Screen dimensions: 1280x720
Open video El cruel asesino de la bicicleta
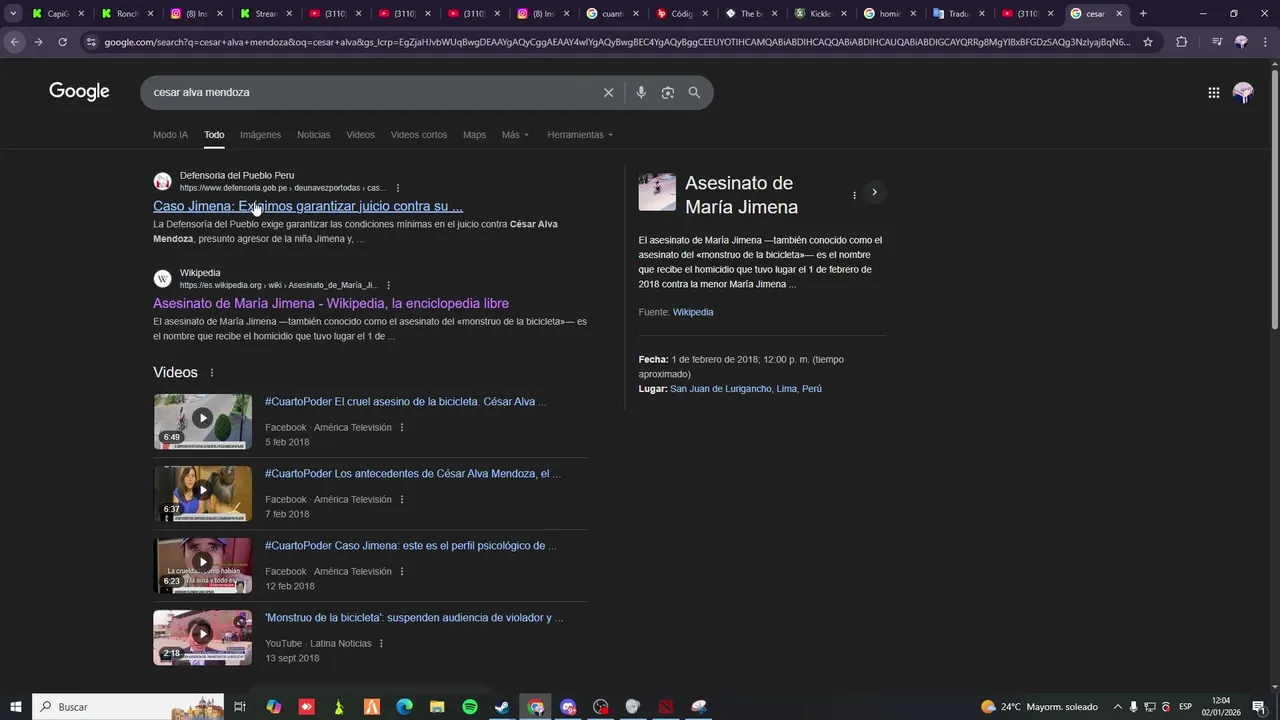click(x=406, y=402)
